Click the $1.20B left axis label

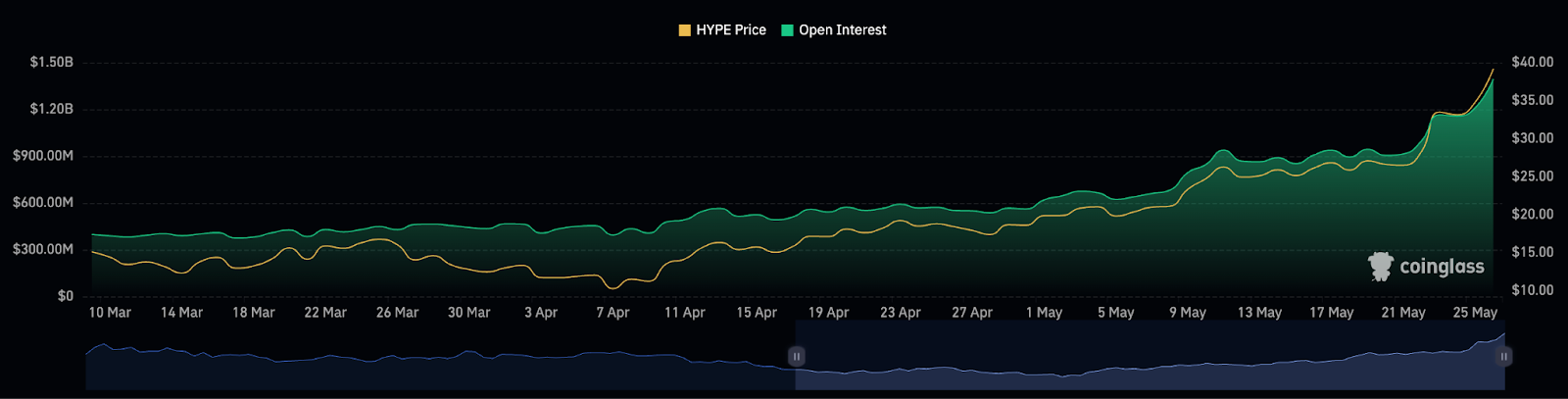click(x=52, y=109)
